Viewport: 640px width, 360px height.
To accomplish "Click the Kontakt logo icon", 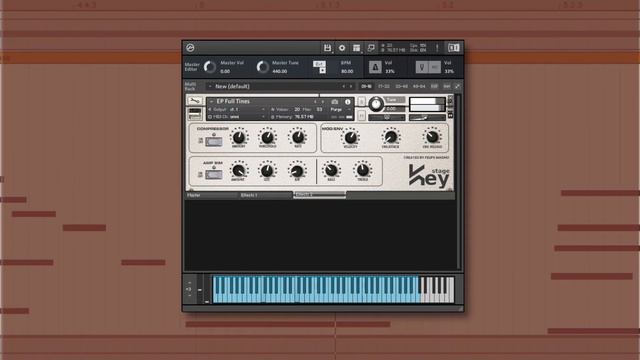I will [190, 48].
